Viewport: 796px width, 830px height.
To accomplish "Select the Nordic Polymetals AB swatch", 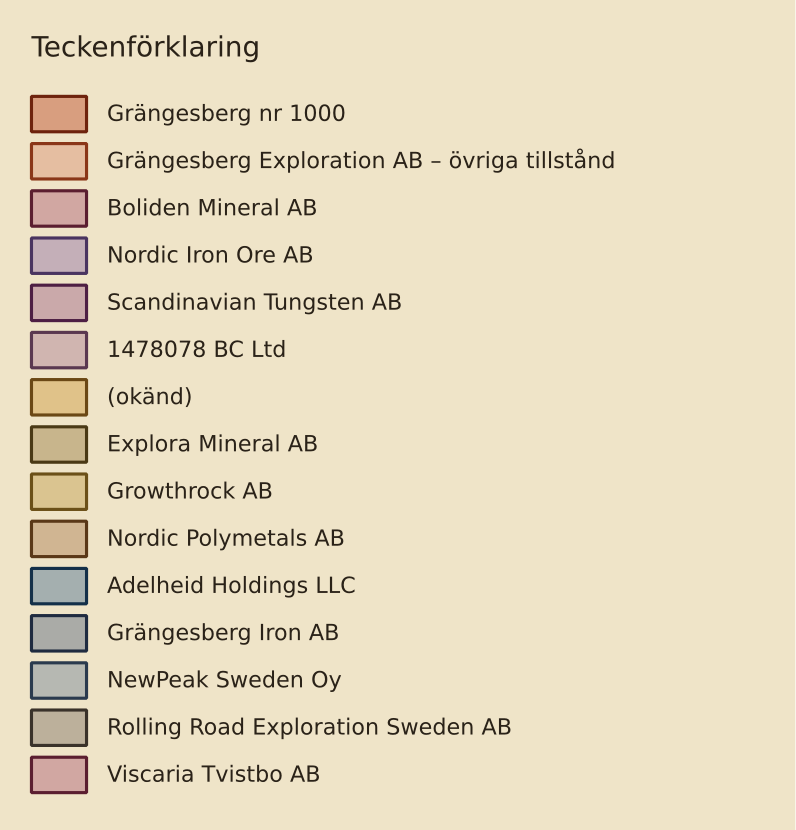I will point(59,539).
